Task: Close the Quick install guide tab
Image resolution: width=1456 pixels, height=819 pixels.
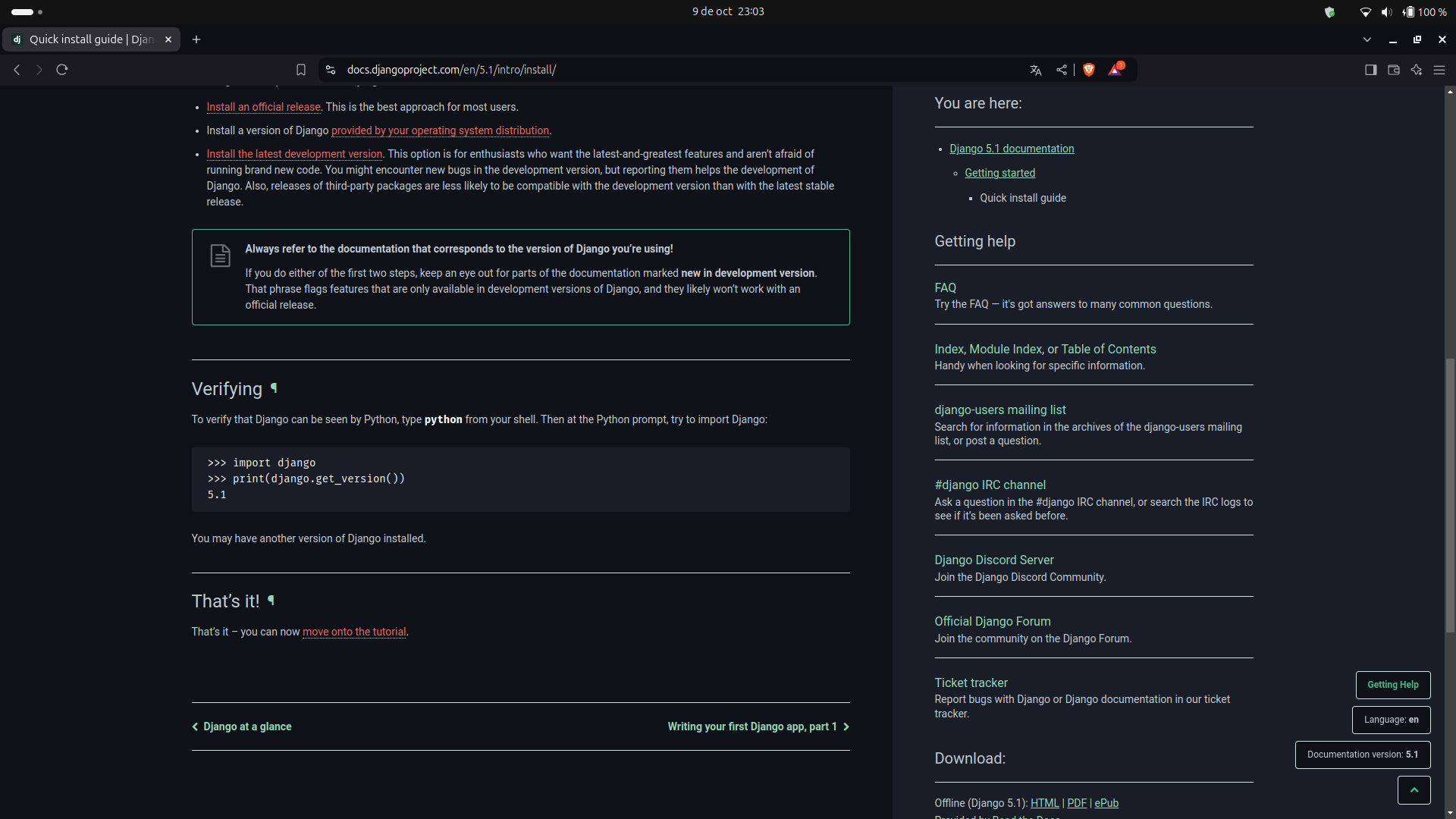Action: (x=168, y=39)
